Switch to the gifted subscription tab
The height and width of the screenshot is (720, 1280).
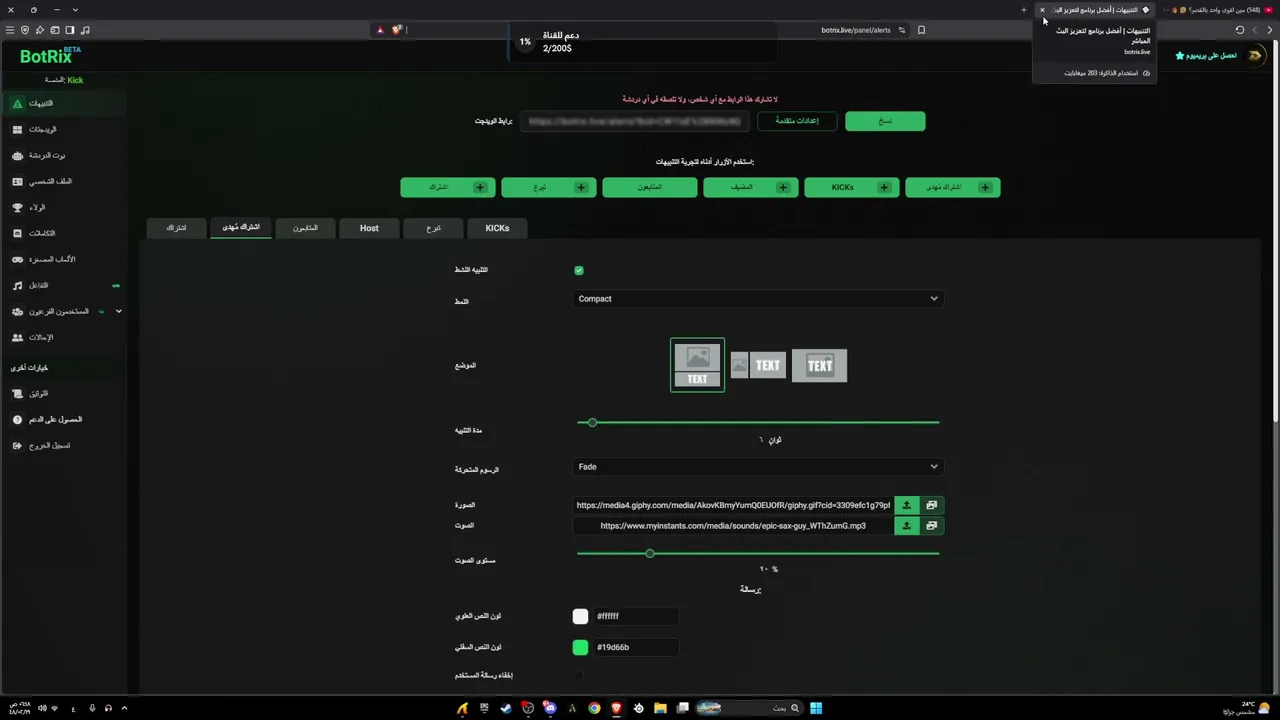click(241, 228)
